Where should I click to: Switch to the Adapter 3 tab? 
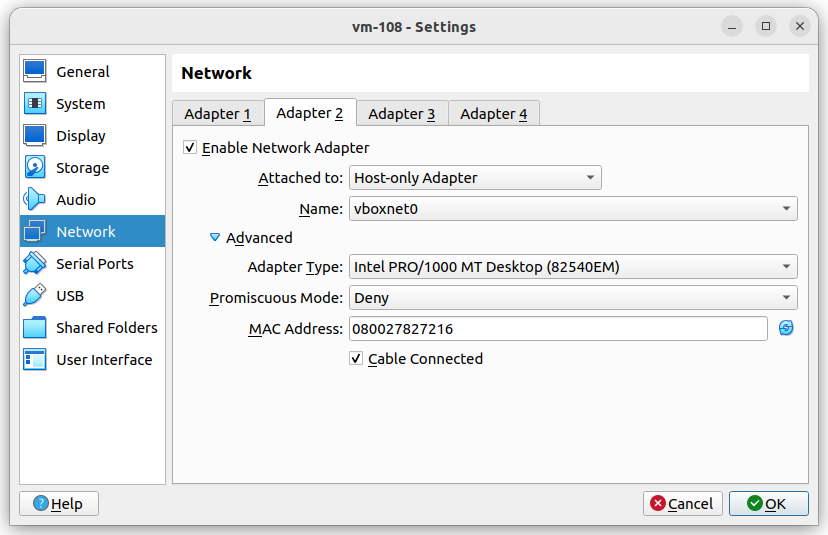pos(401,114)
